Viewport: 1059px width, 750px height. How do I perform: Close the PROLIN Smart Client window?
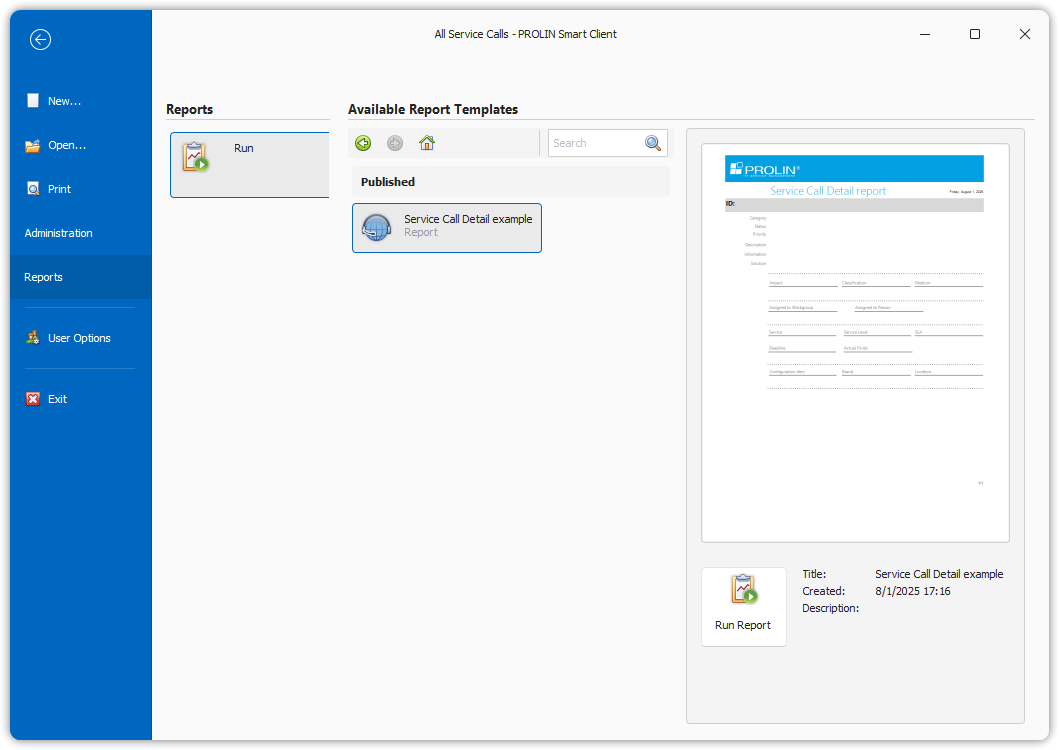click(1025, 34)
